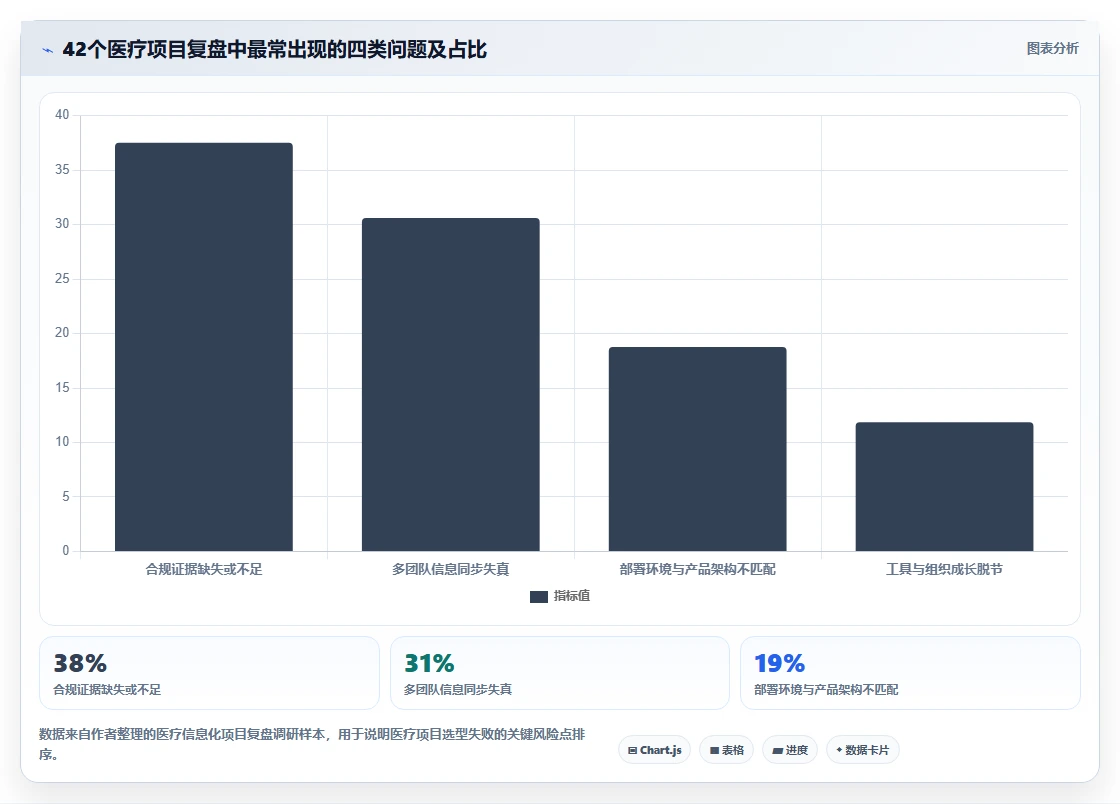Click the y-axis value 5
The width and height of the screenshot is (1120, 804).
(66, 496)
